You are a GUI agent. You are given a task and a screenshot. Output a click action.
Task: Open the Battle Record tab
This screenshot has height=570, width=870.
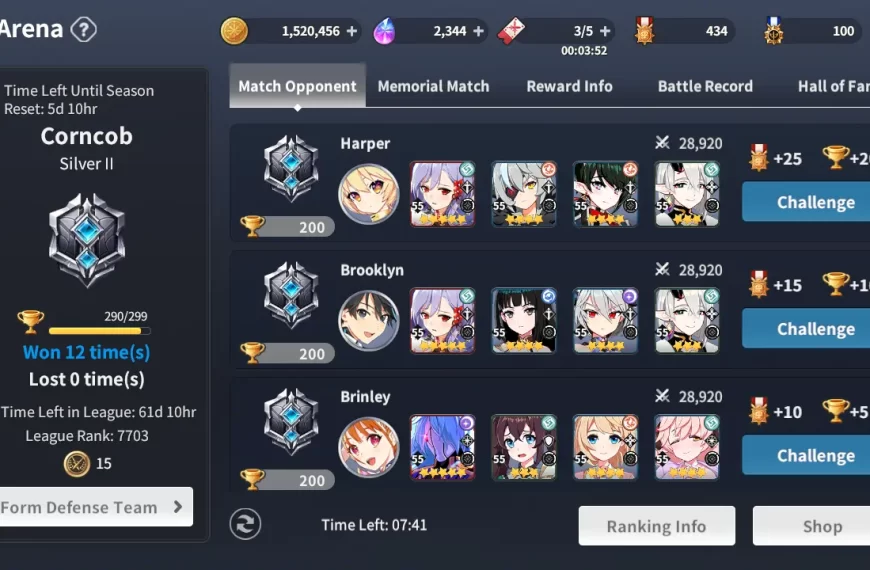(705, 87)
